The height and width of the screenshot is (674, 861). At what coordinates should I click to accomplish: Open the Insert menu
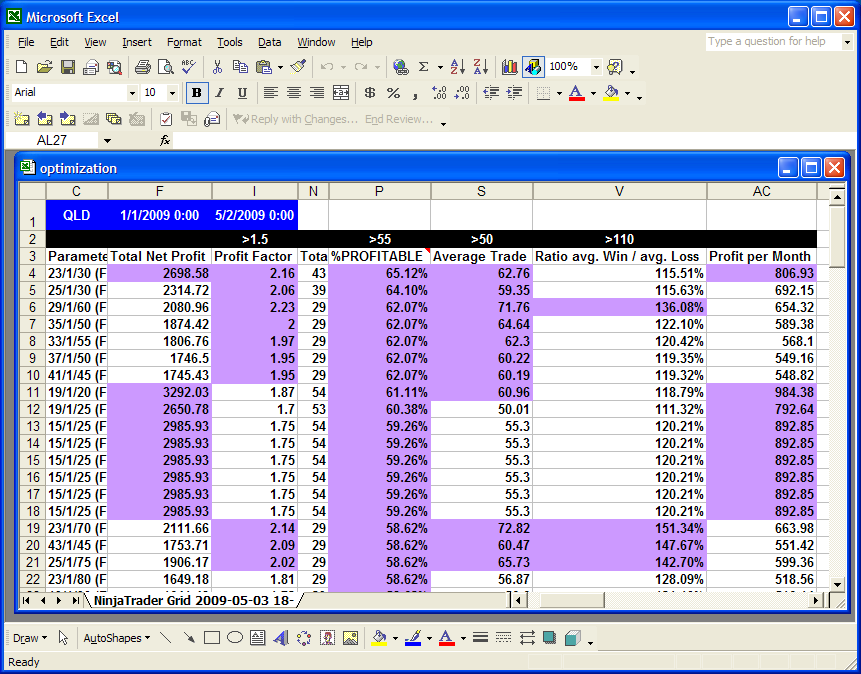click(x=137, y=42)
